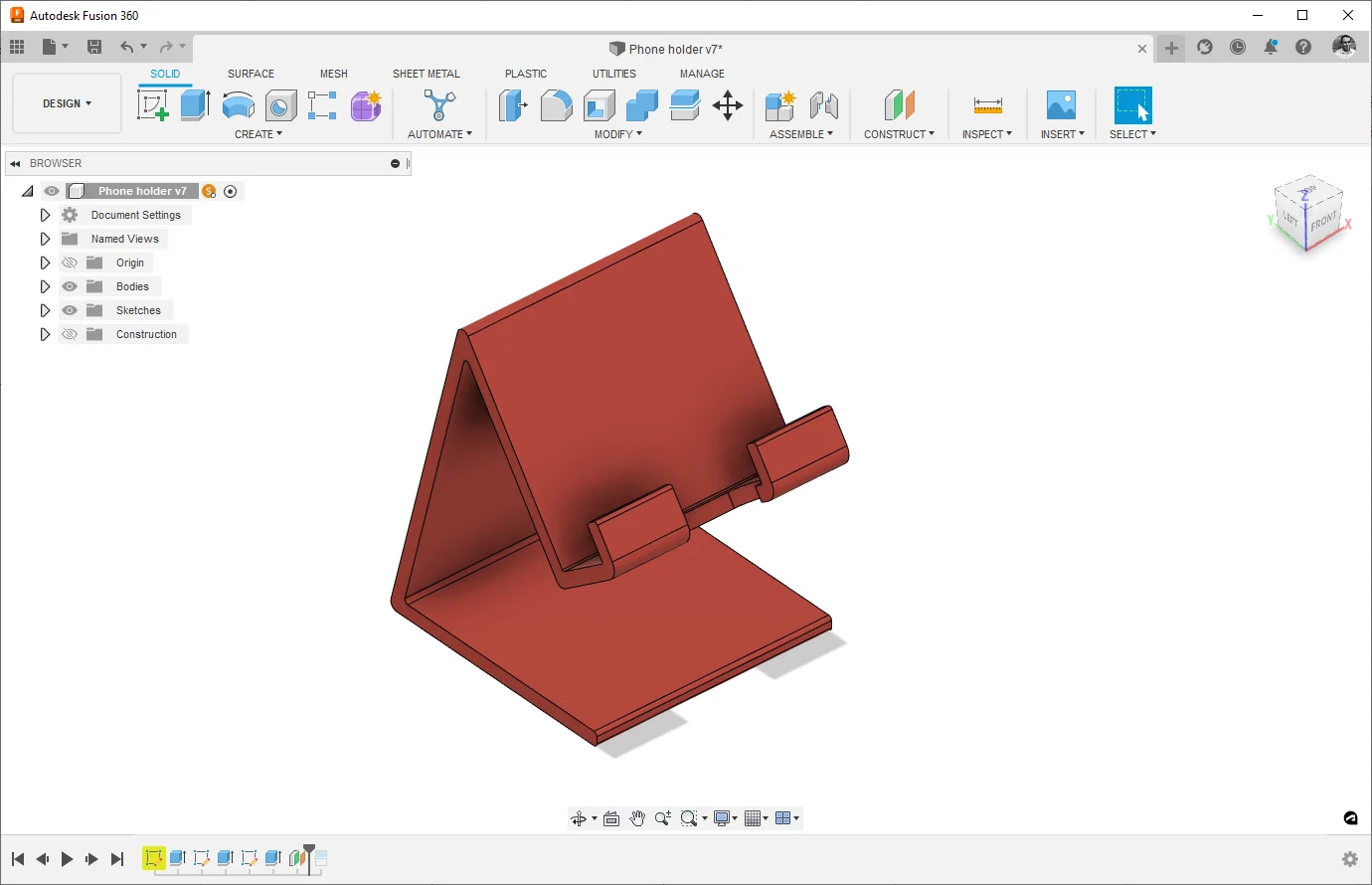Create a New Component
The width and height of the screenshot is (1372, 885).
pos(780,105)
